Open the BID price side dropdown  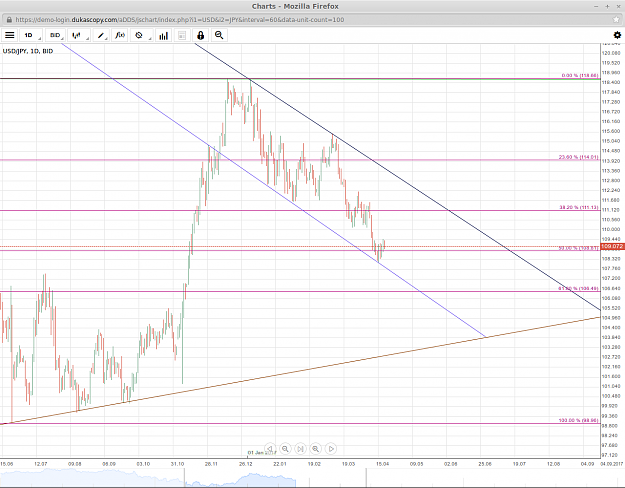click(55, 35)
